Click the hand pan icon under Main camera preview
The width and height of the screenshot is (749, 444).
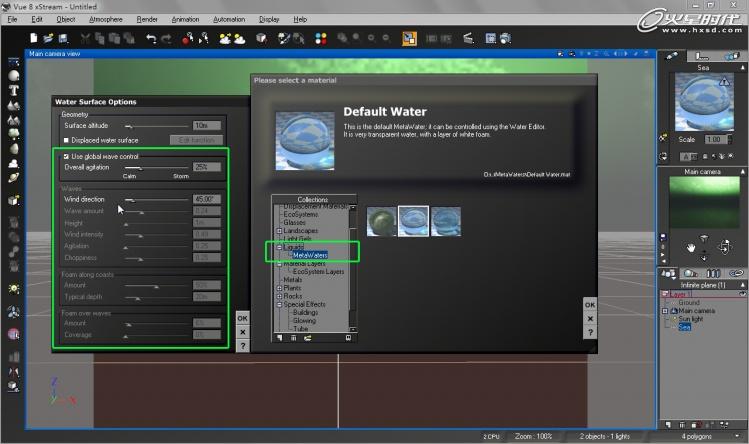690,247
